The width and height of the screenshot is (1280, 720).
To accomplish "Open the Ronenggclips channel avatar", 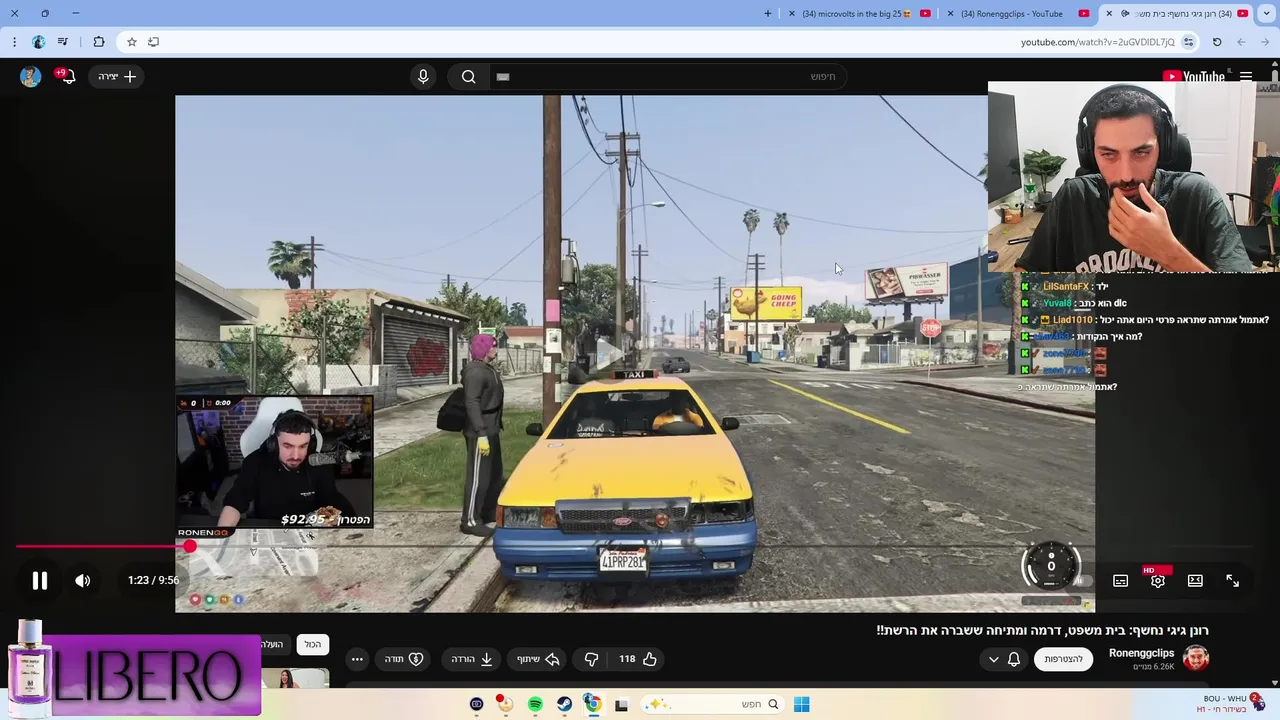I will pyautogui.click(x=1196, y=658).
